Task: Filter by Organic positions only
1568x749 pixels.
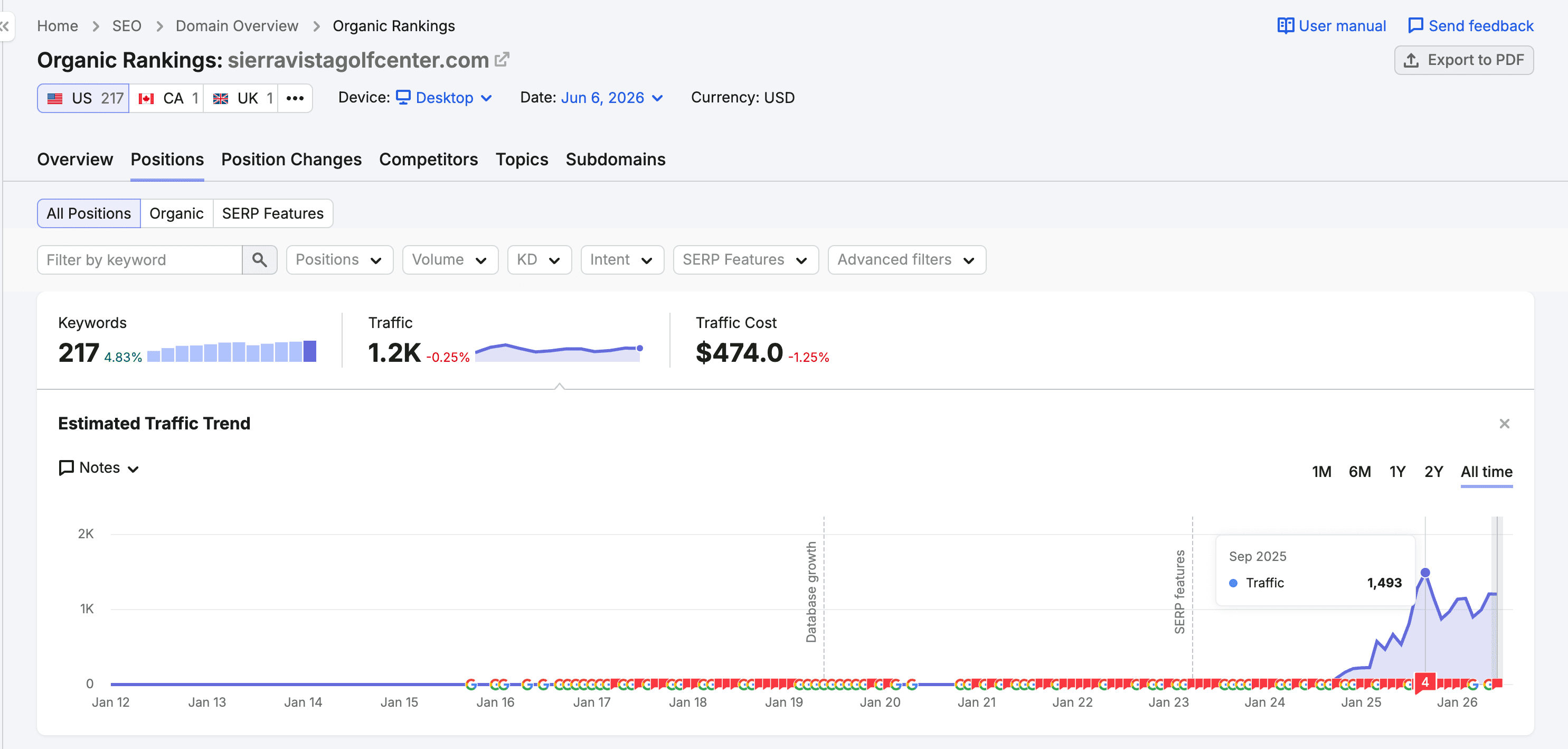Action: (176, 213)
